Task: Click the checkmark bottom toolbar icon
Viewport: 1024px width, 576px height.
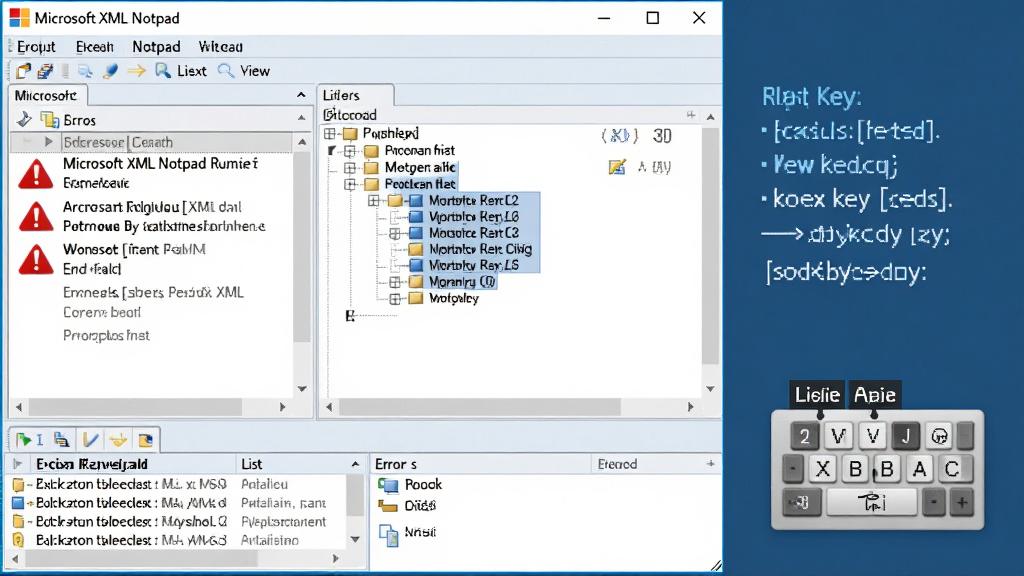Action: click(x=90, y=440)
